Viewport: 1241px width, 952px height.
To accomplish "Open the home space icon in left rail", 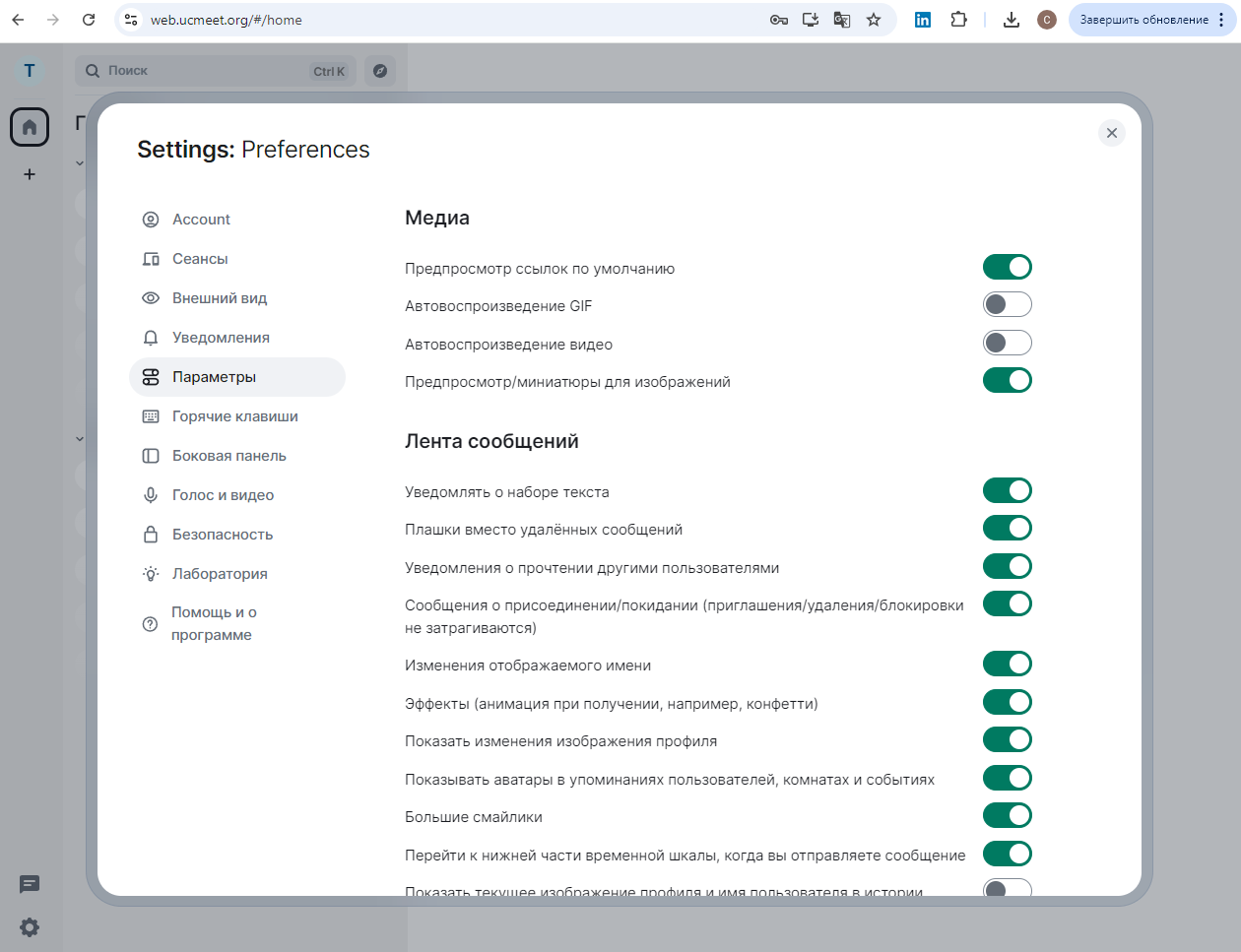I will point(30,126).
